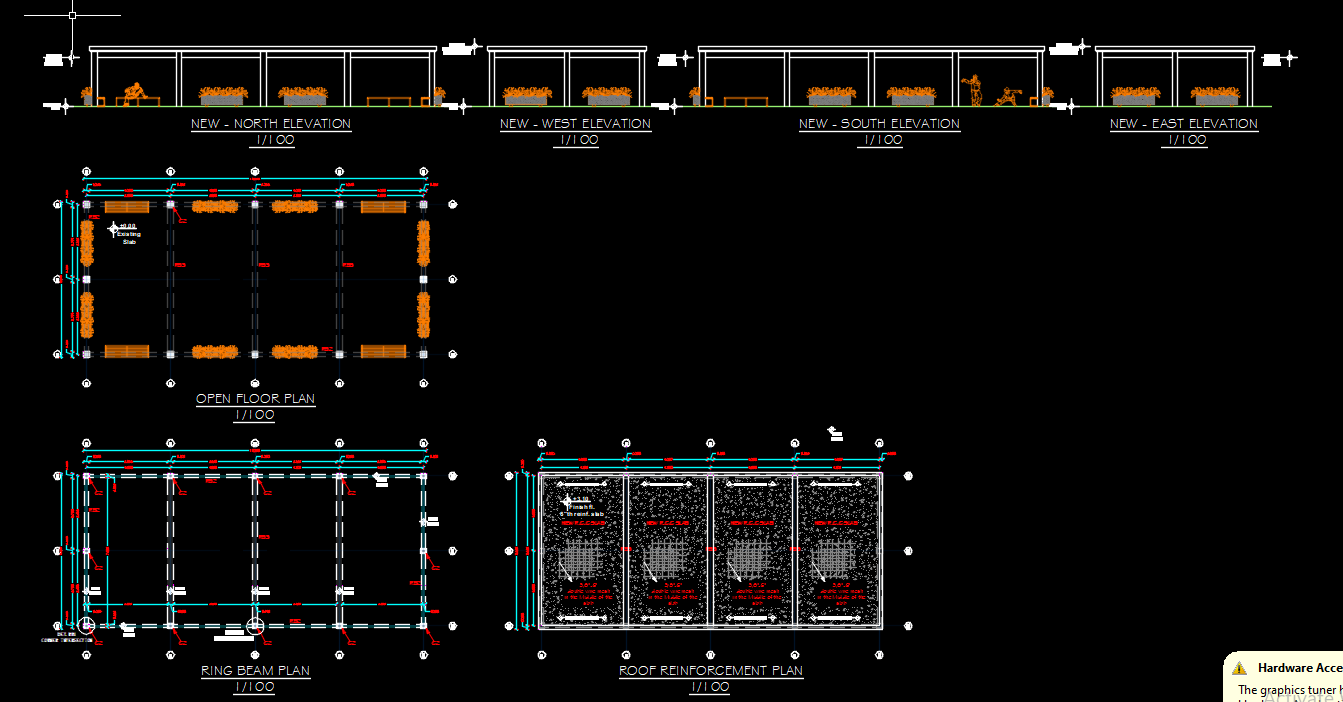Open the Hardware Acceleration notification title
The image size is (1343, 702).
pos(1299,668)
